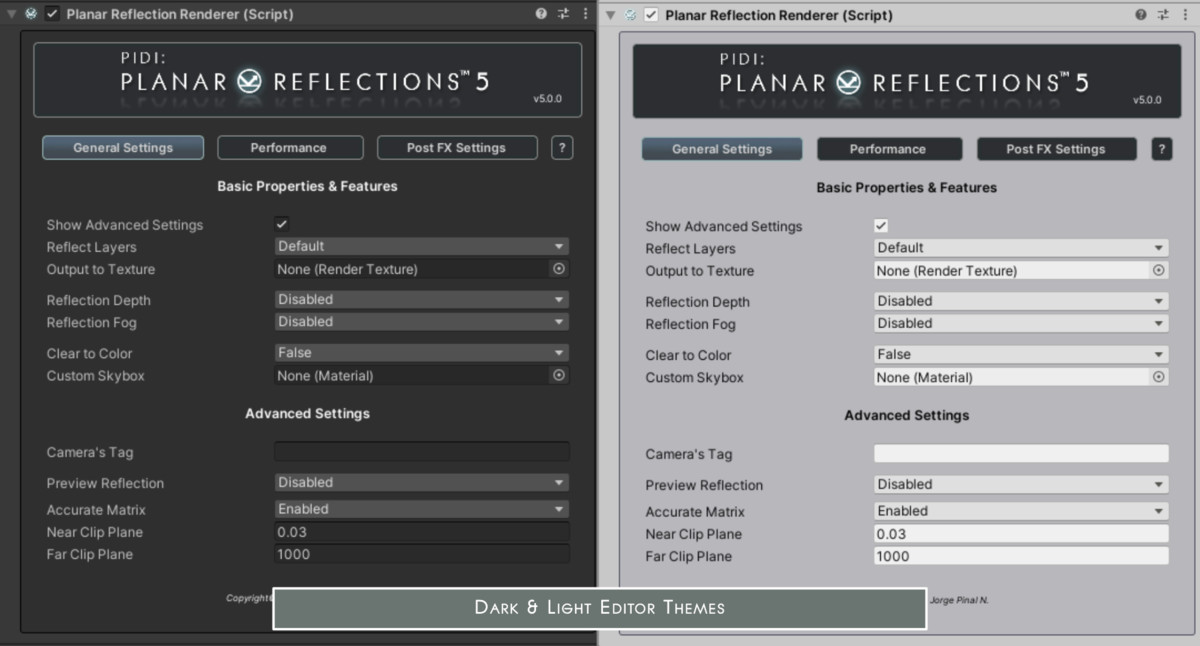
Task: Open the Reflection Depth dropdown in the light panel
Action: (x=1021, y=301)
